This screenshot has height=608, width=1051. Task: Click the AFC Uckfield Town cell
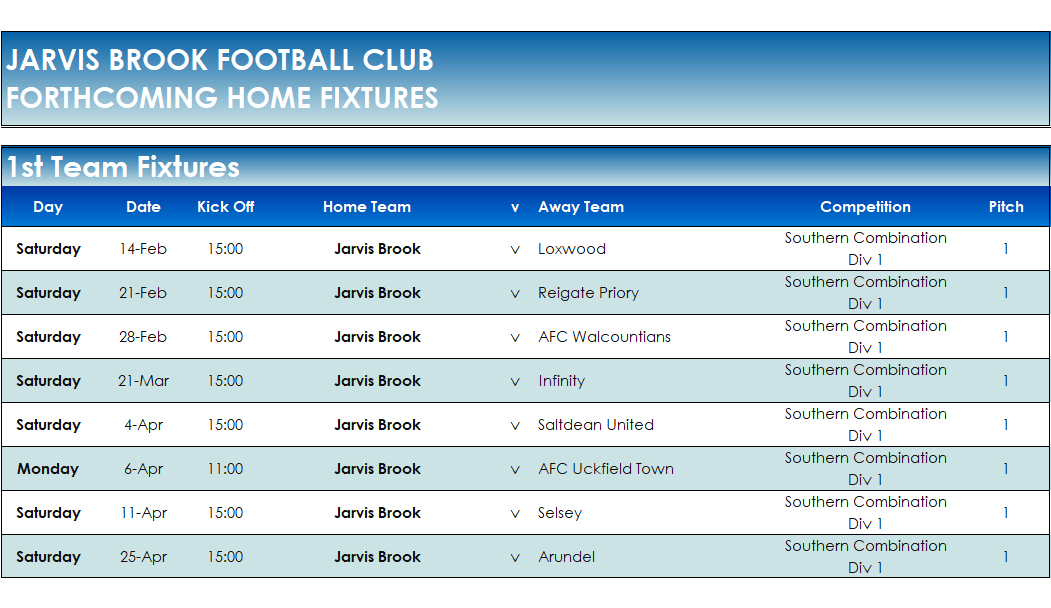(x=606, y=469)
